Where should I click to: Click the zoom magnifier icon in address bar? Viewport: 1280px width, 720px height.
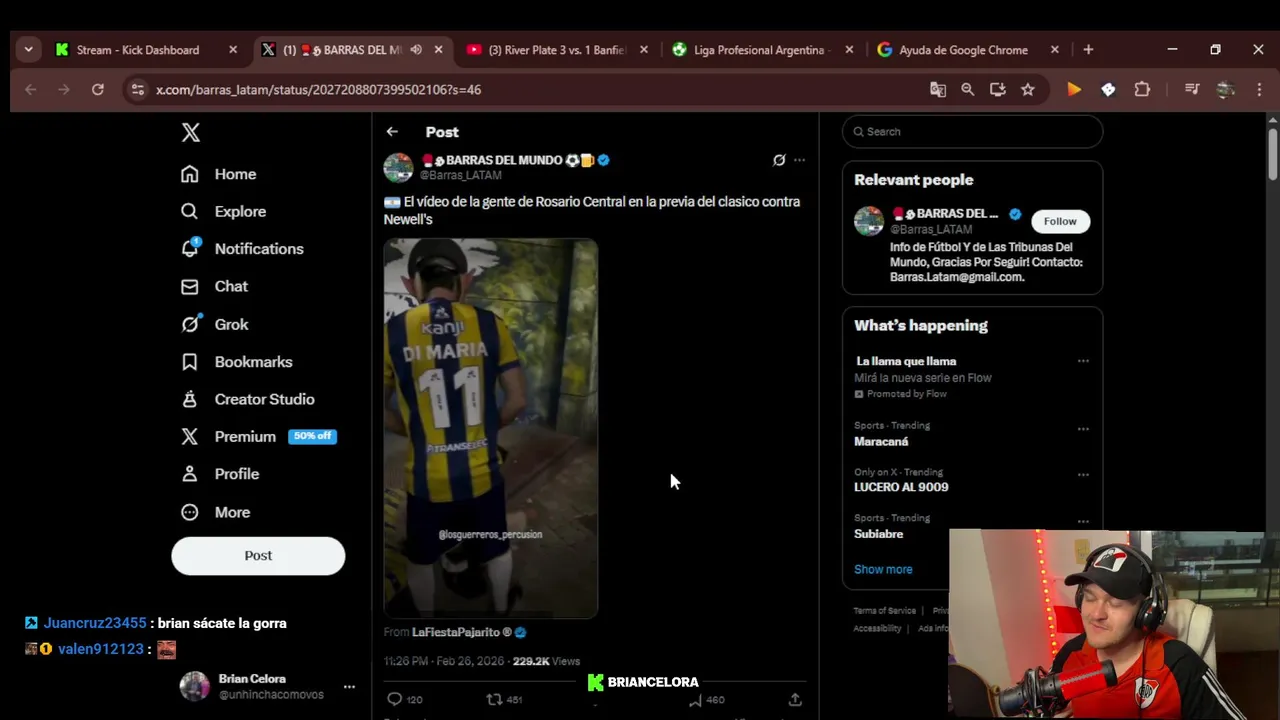(x=968, y=89)
